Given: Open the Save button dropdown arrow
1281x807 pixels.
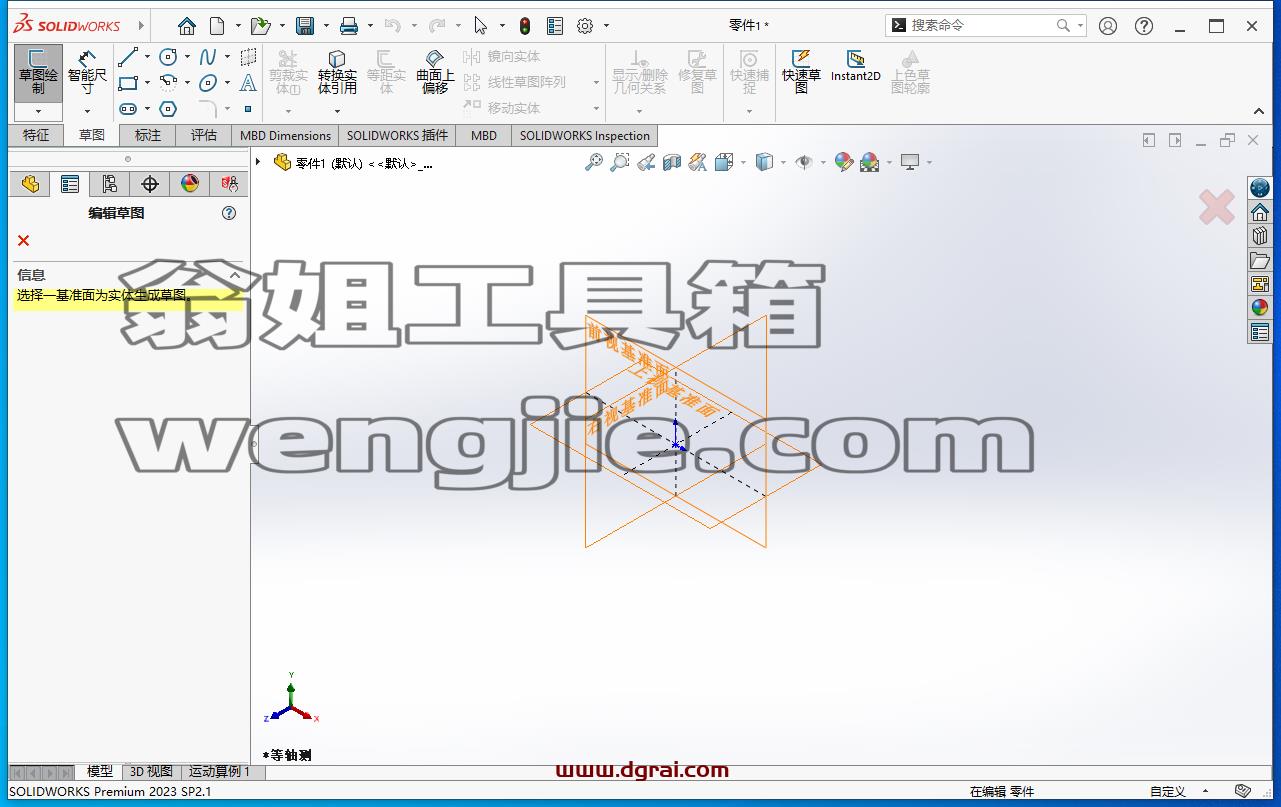Looking at the screenshot, I should (x=326, y=26).
